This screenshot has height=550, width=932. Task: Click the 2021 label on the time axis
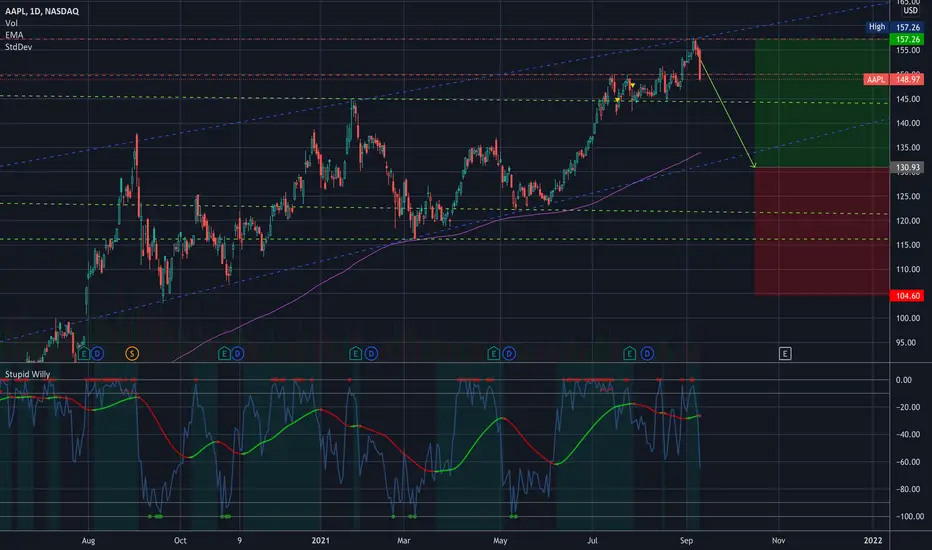pyautogui.click(x=320, y=540)
